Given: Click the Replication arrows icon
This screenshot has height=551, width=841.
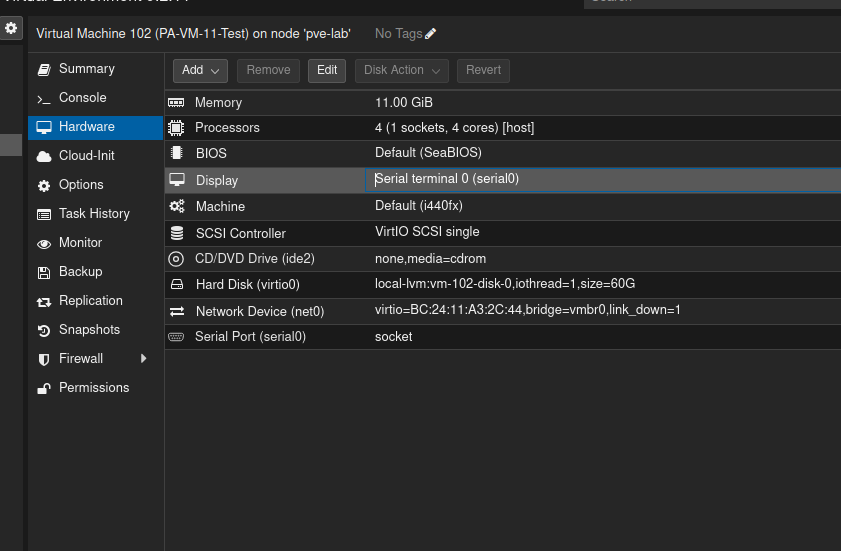Looking at the screenshot, I should 44,302.
